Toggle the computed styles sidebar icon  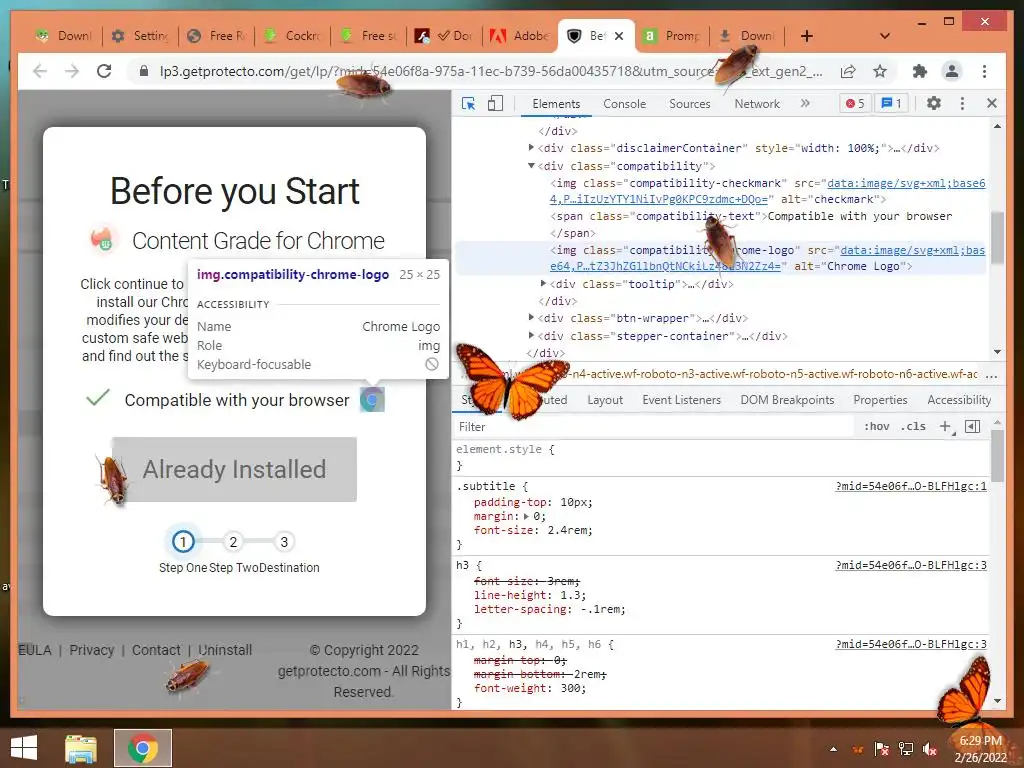(x=972, y=426)
